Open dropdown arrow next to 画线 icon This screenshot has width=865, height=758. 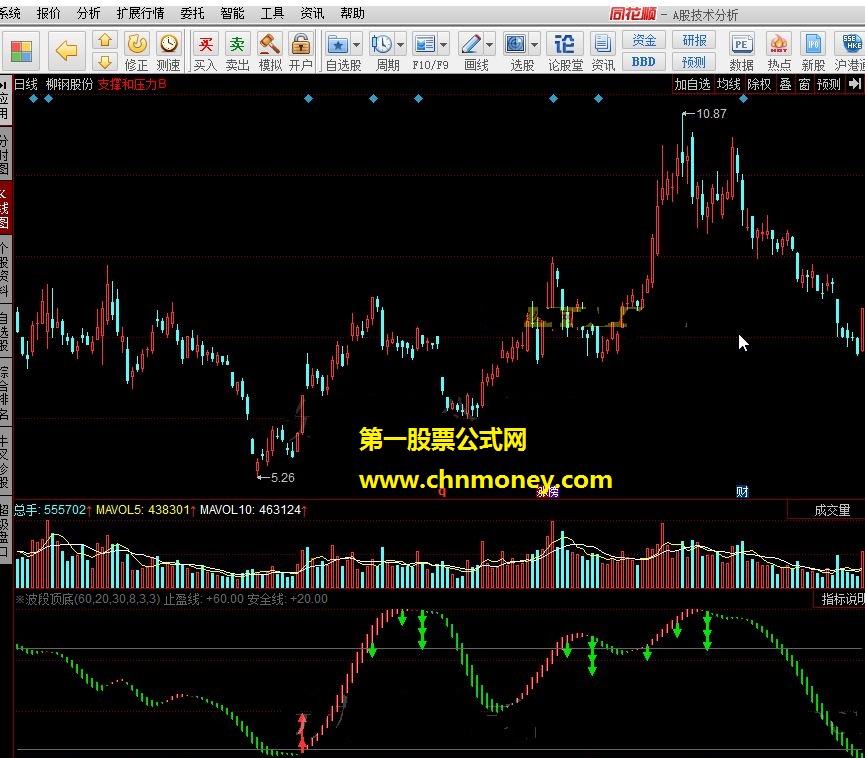489,44
